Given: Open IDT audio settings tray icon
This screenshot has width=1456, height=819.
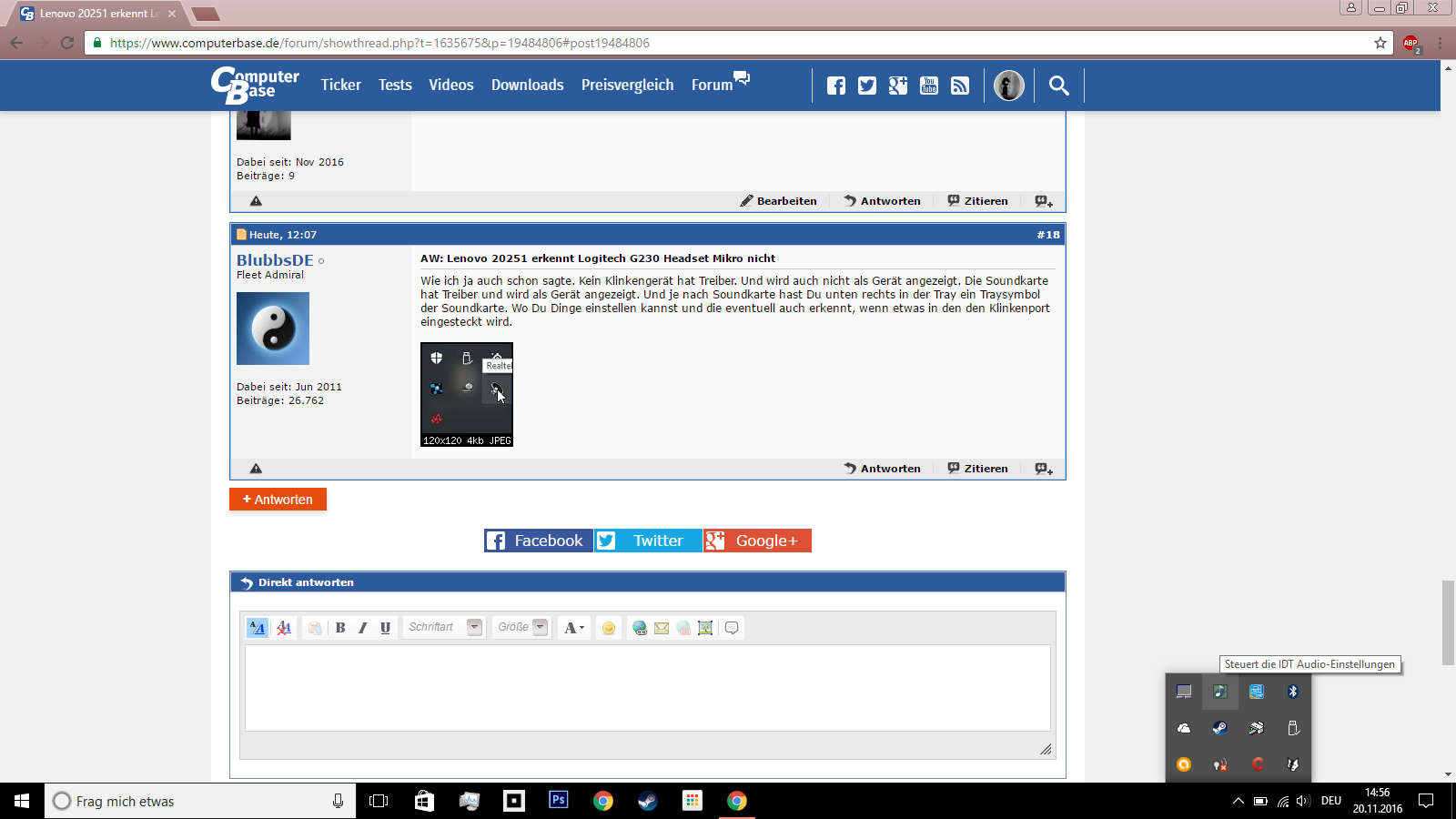Looking at the screenshot, I should click(1220, 692).
